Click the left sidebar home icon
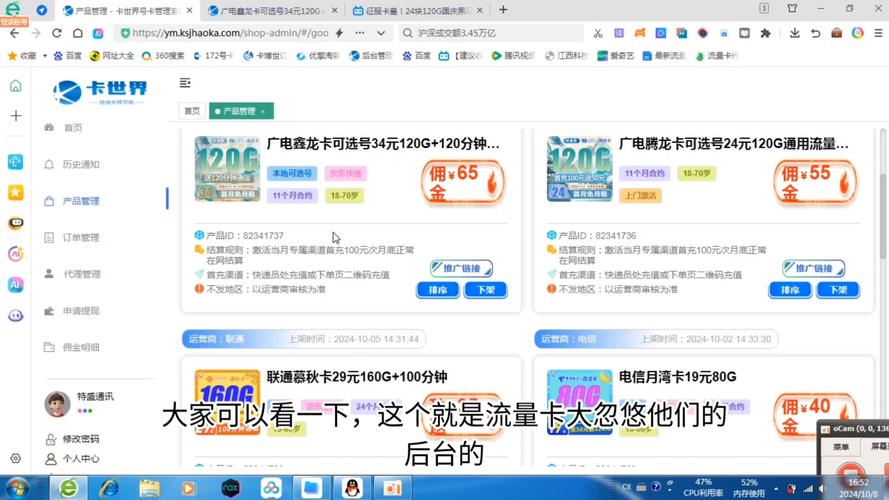889x500 pixels. pos(16,86)
